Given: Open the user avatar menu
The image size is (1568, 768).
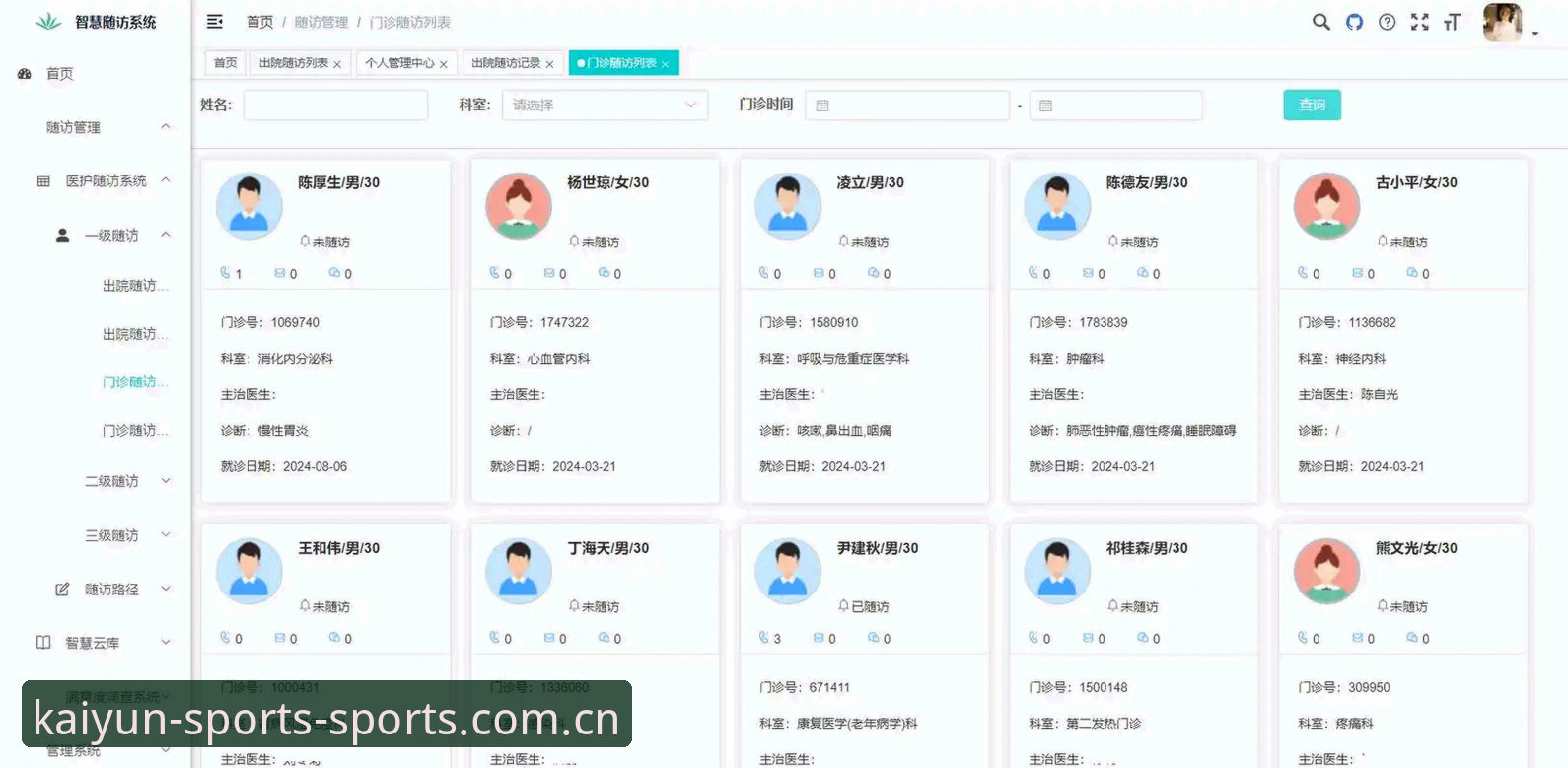Looking at the screenshot, I should pyautogui.click(x=1502, y=23).
